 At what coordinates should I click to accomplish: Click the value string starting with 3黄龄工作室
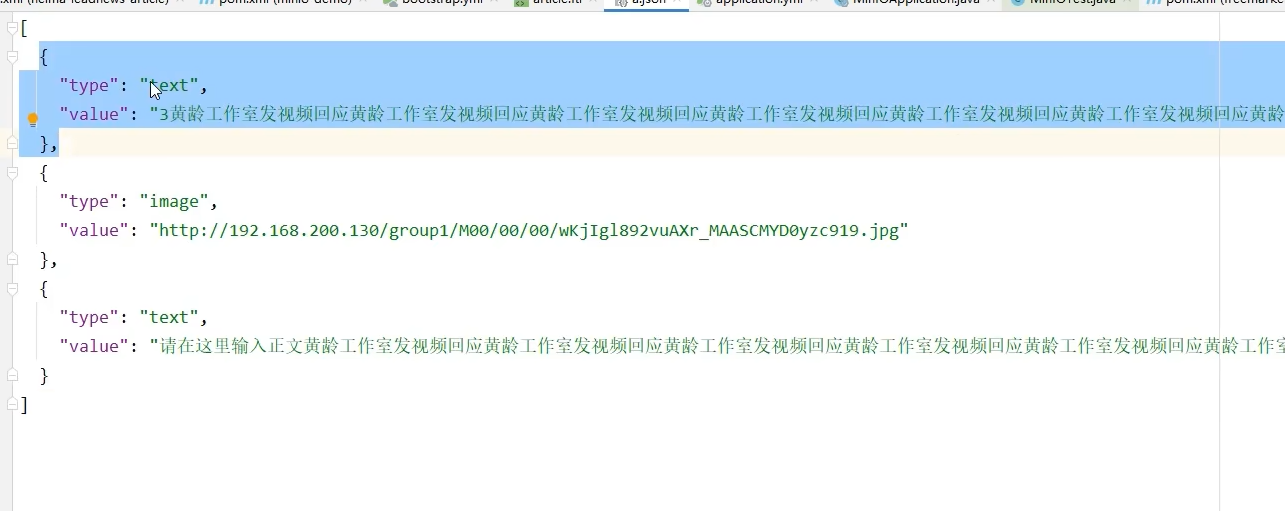(717, 114)
